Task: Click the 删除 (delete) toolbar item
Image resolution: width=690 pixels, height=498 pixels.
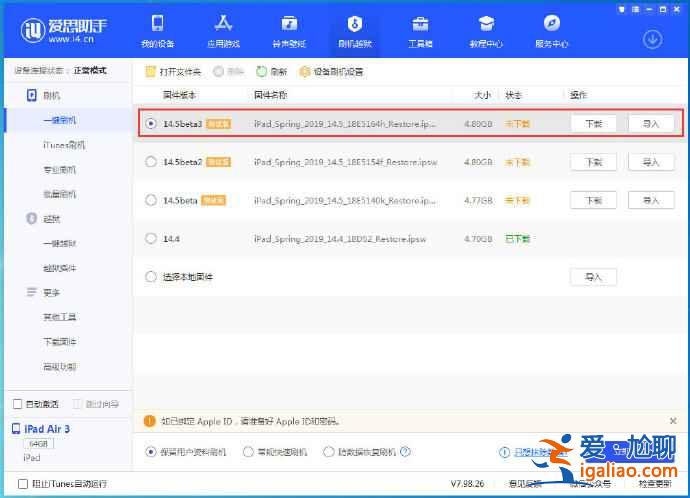Action: (228, 72)
